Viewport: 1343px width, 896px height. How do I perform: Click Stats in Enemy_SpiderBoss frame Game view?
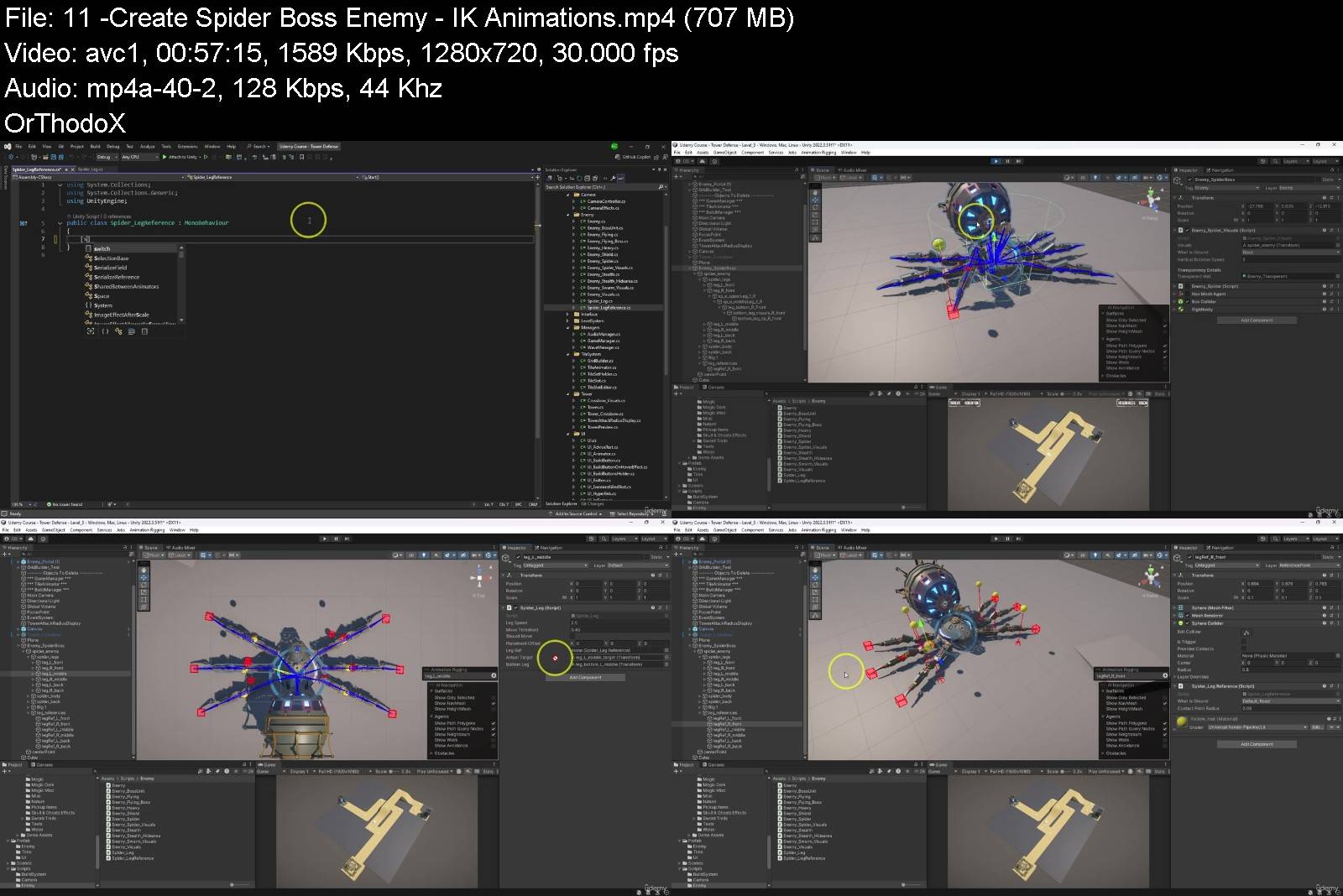[x=1160, y=393]
